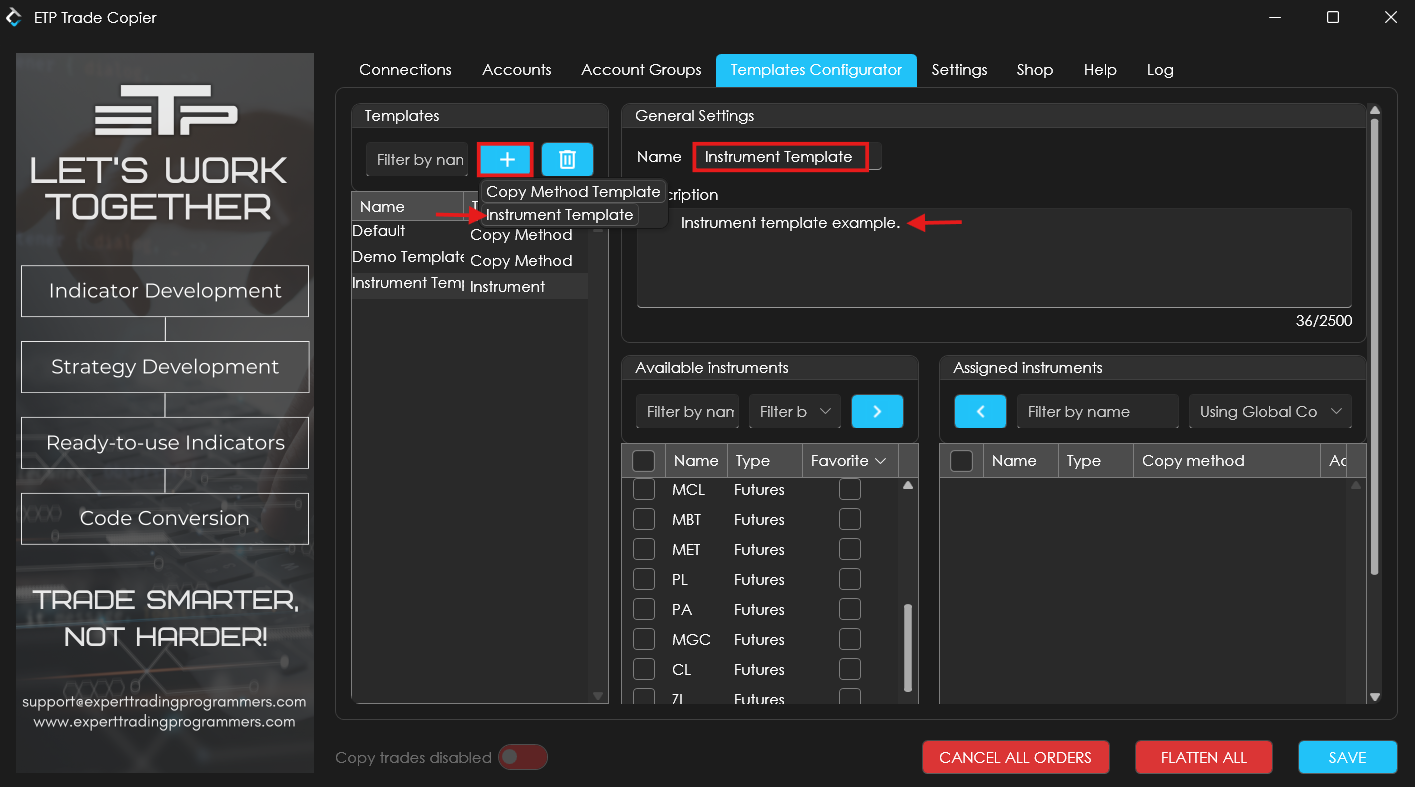Click the FLATTEN ALL button

[x=1204, y=757]
